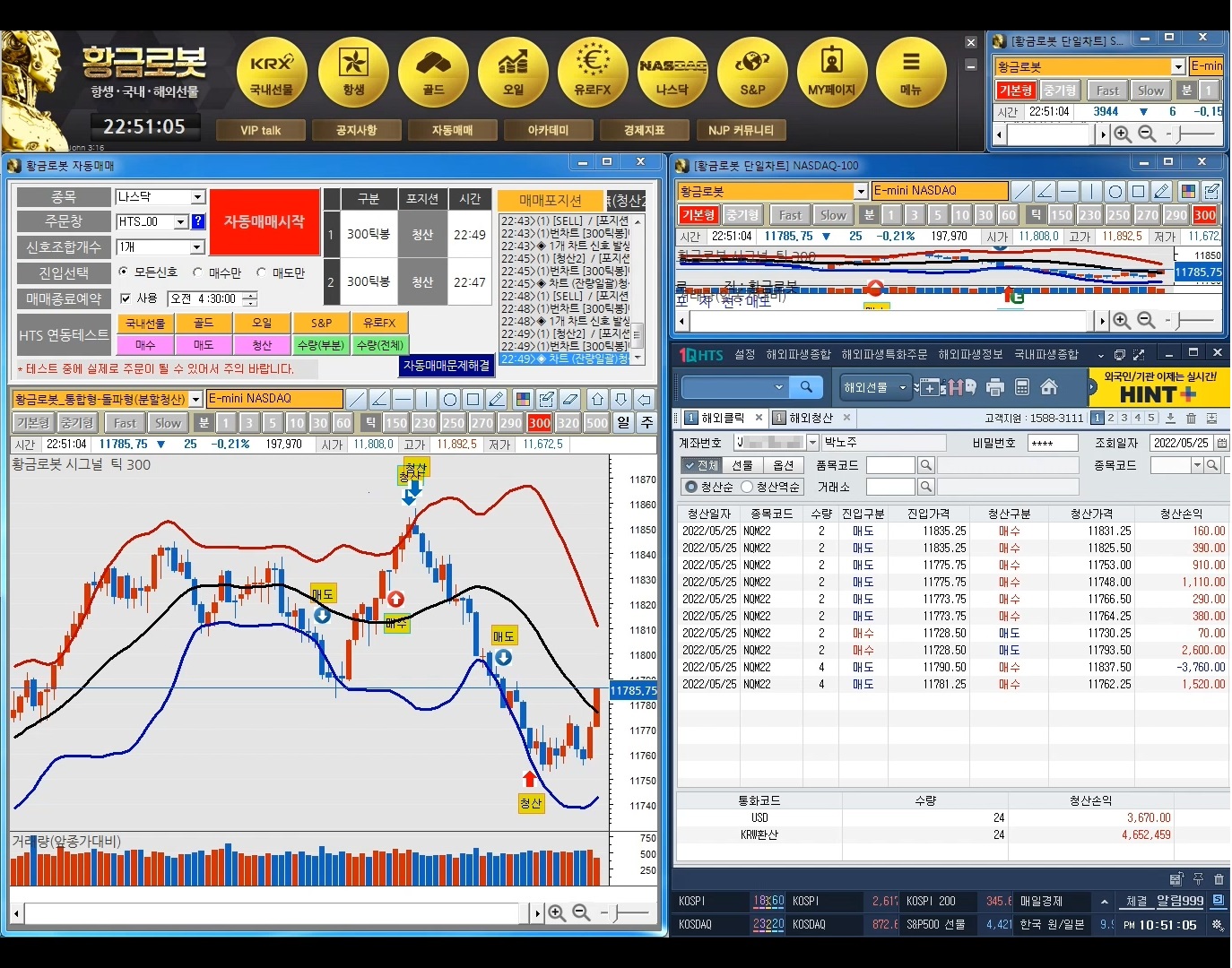Click the calculator icon in 1Q HTS toolbar
This screenshot has height=968, width=1232.
(1022, 387)
